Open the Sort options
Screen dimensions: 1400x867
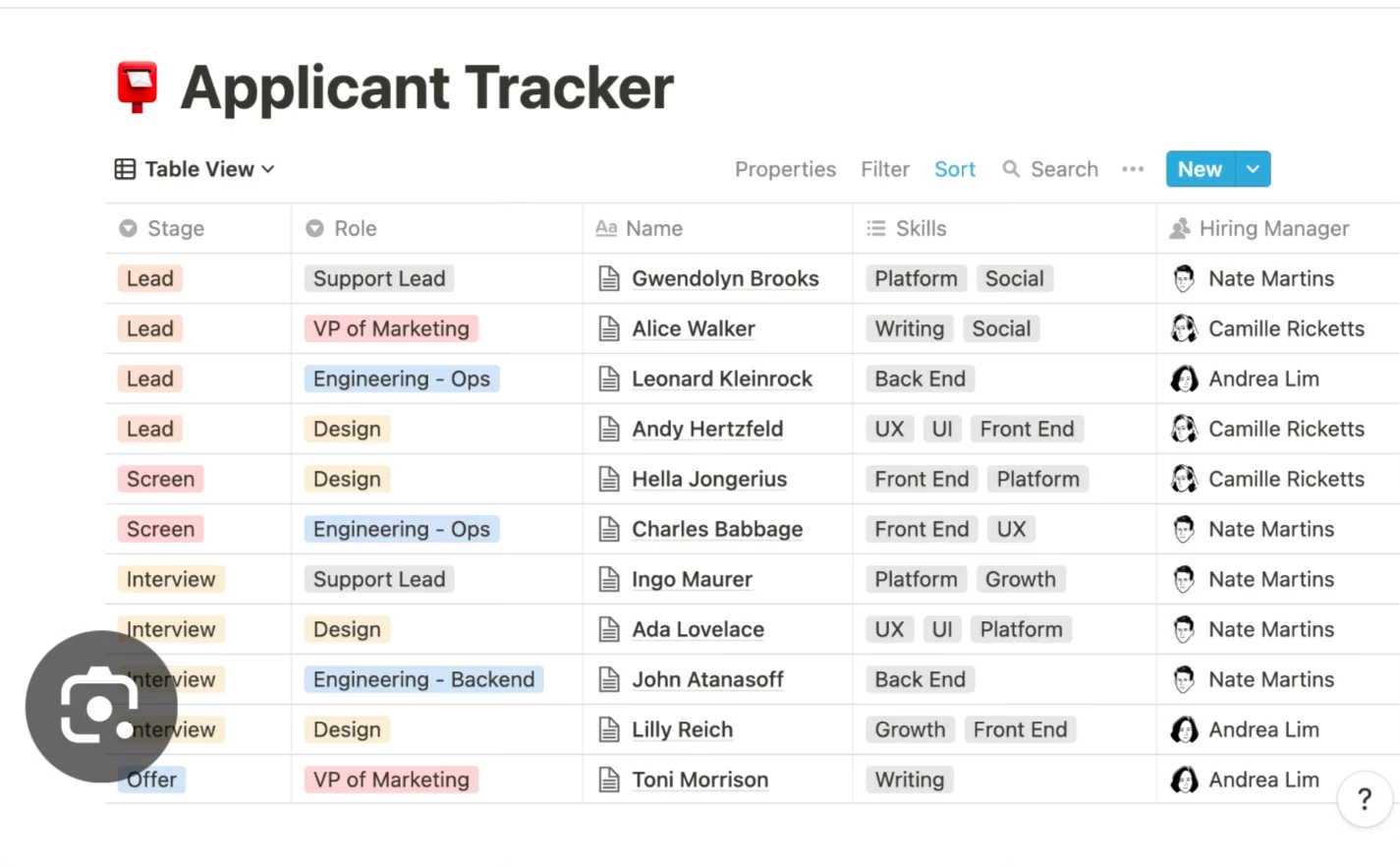coord(955,169)
